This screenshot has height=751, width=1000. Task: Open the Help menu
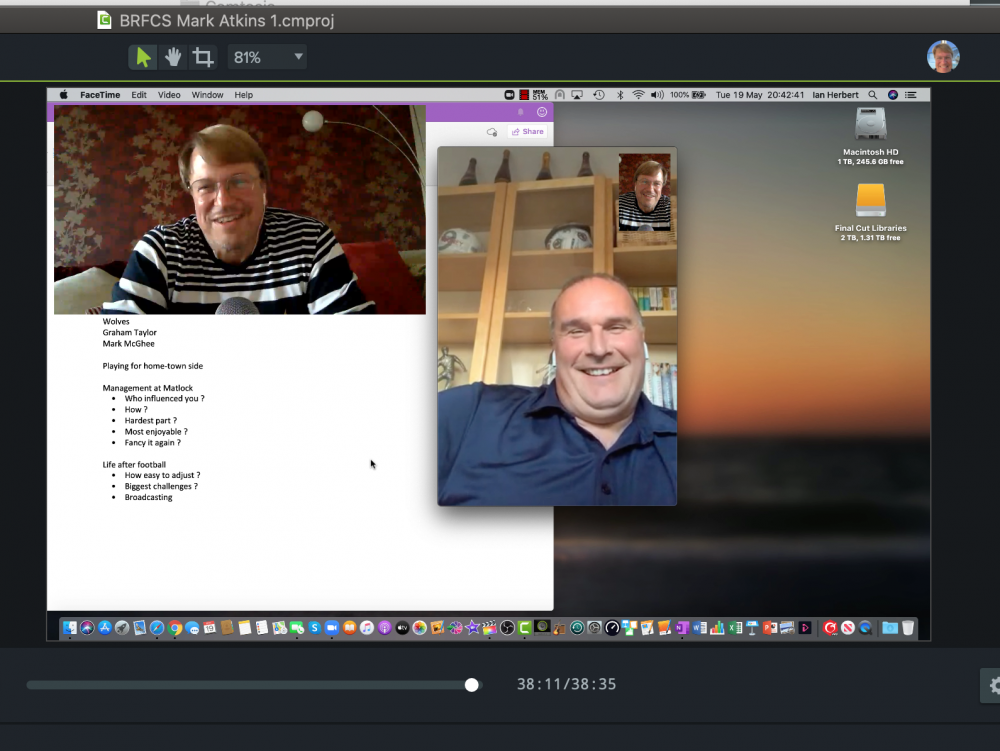click(x=244, y=95)
